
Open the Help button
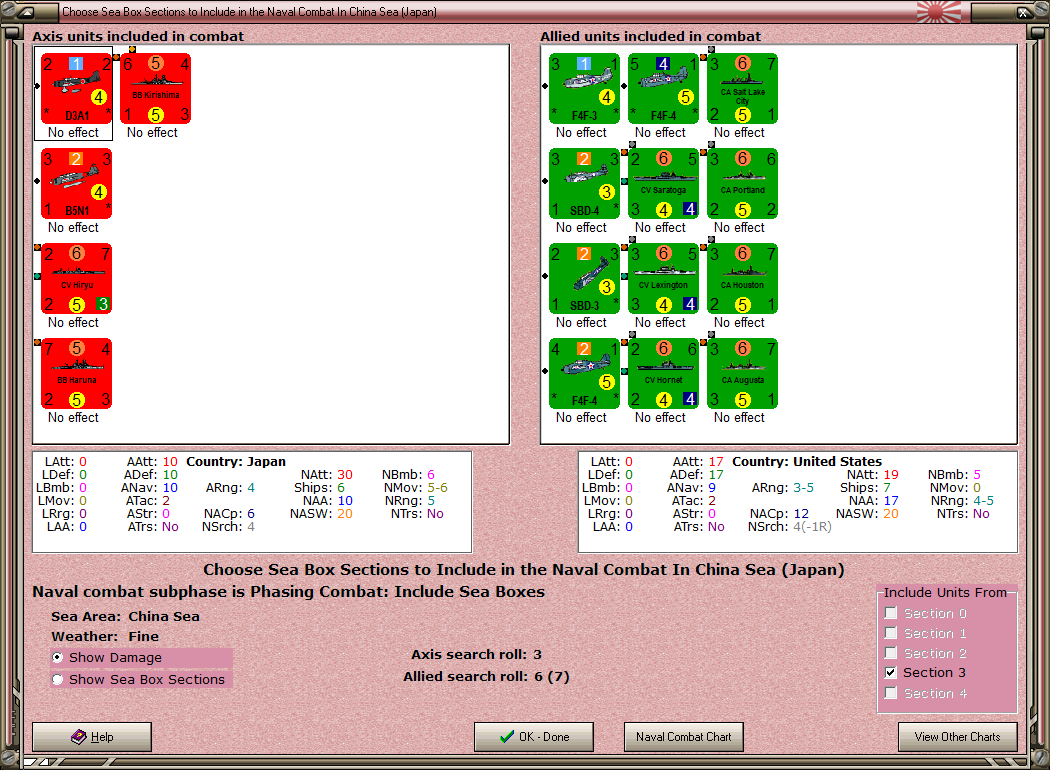(92, 737)
